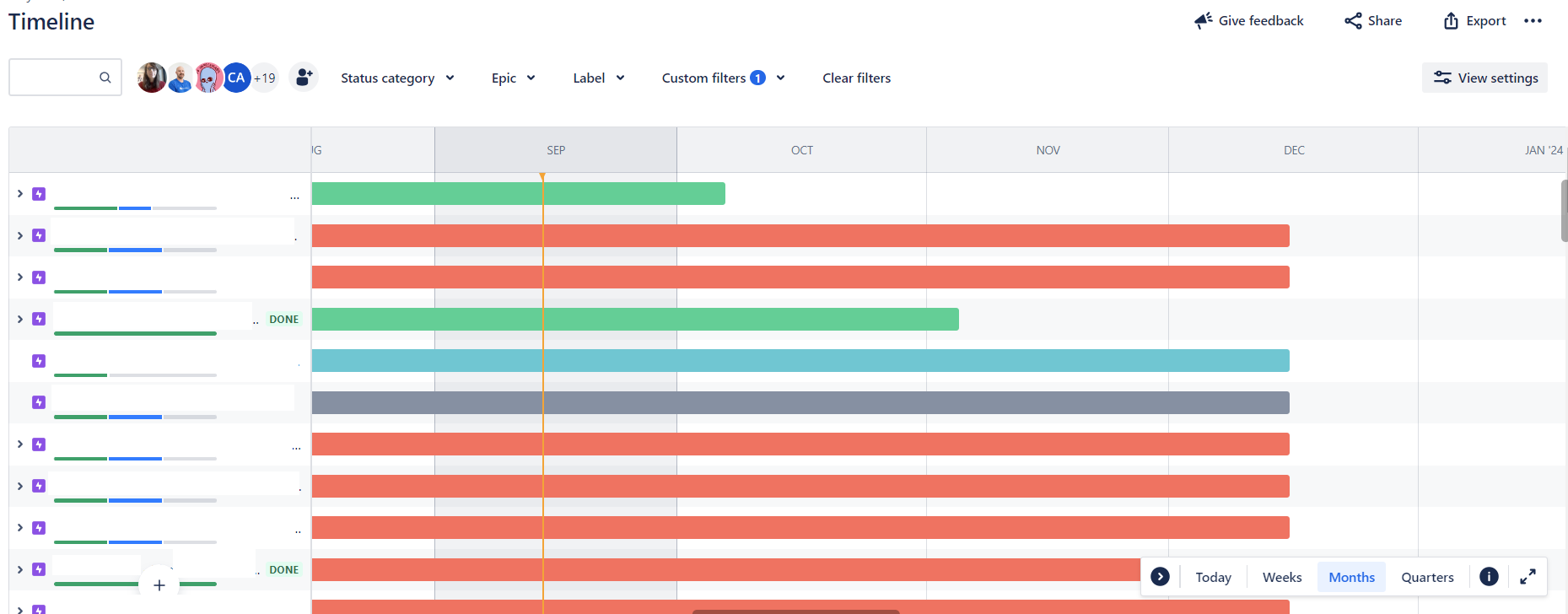
Task: Click the legend info icon
Action: pos(1489,577)
